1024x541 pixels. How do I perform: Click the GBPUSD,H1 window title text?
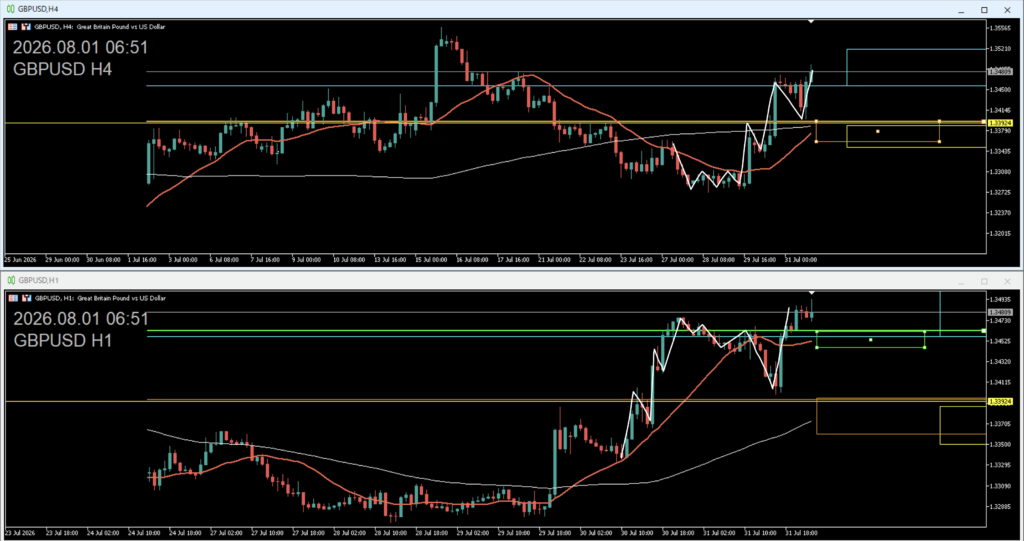(x=39, y=280)
